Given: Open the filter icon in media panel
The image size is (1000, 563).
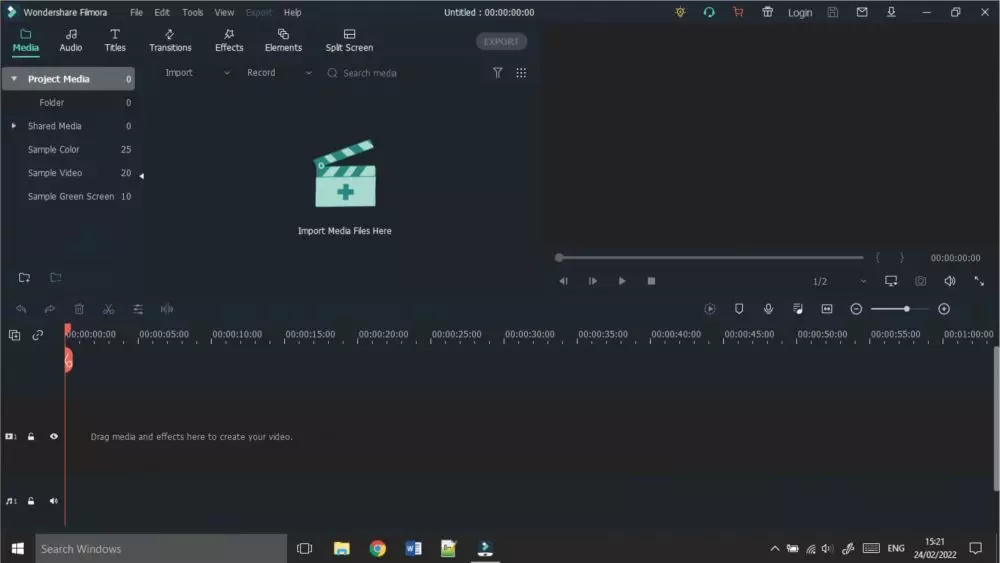Looking at the screenshot, I should [497, 73].
